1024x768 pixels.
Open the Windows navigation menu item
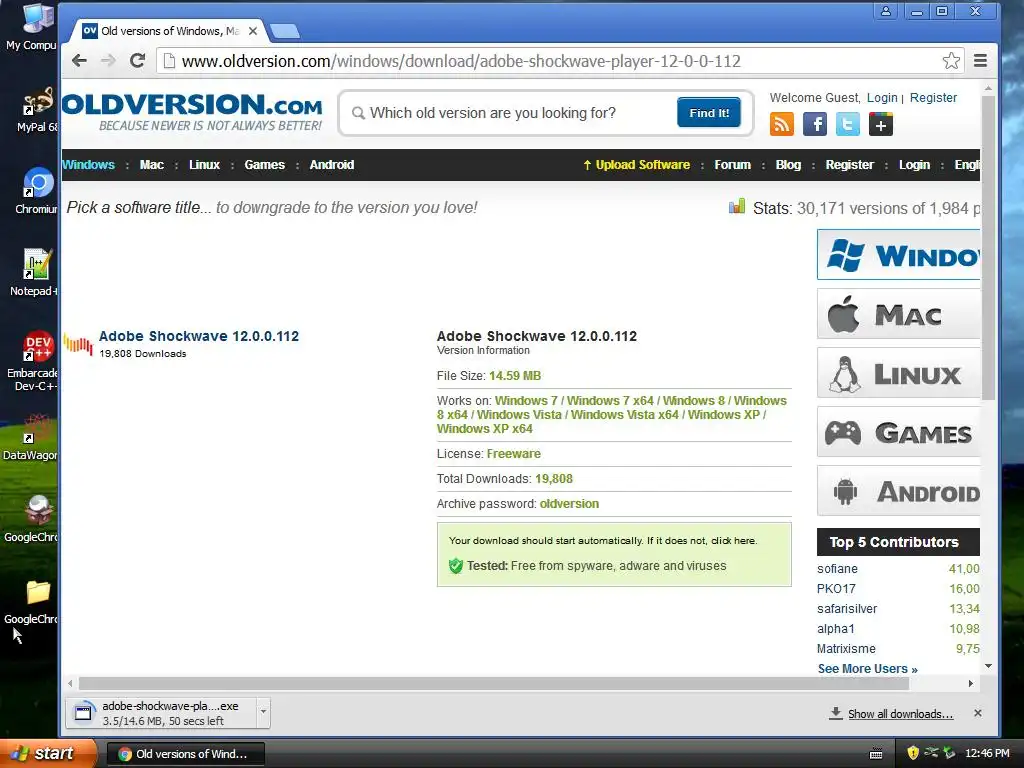pos(88,165)
